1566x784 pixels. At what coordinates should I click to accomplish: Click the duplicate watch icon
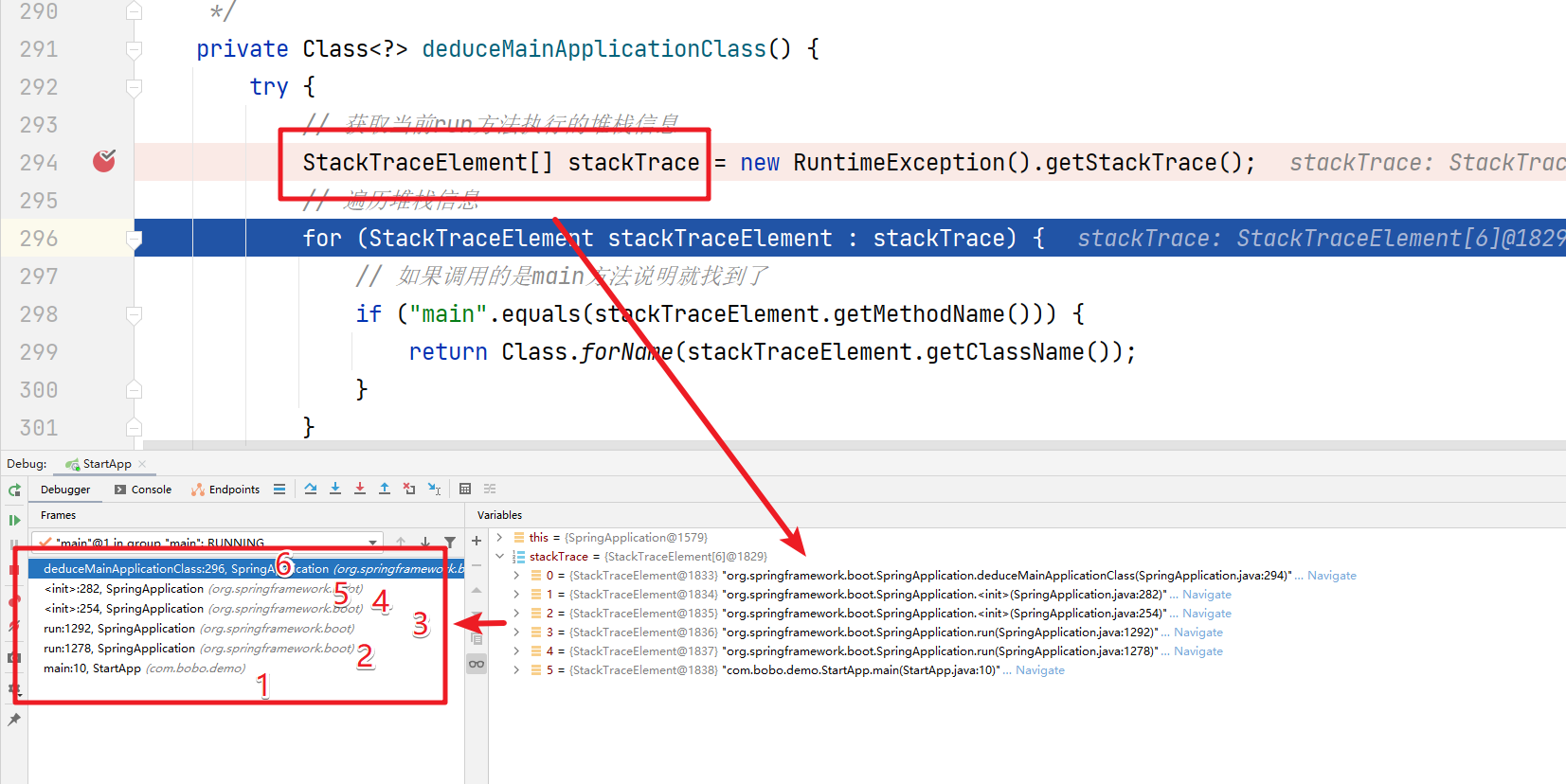(x=477, y=639)
